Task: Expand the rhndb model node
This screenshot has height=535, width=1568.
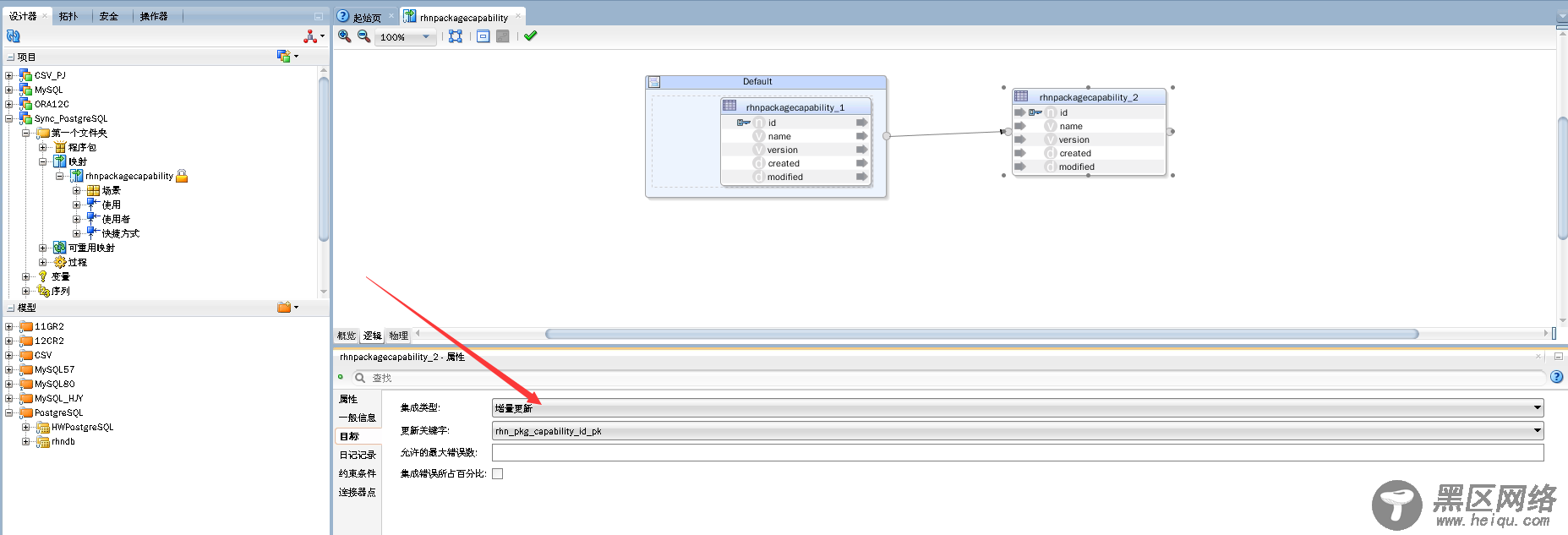Action: pyautogui.click(x=25, y=441)
